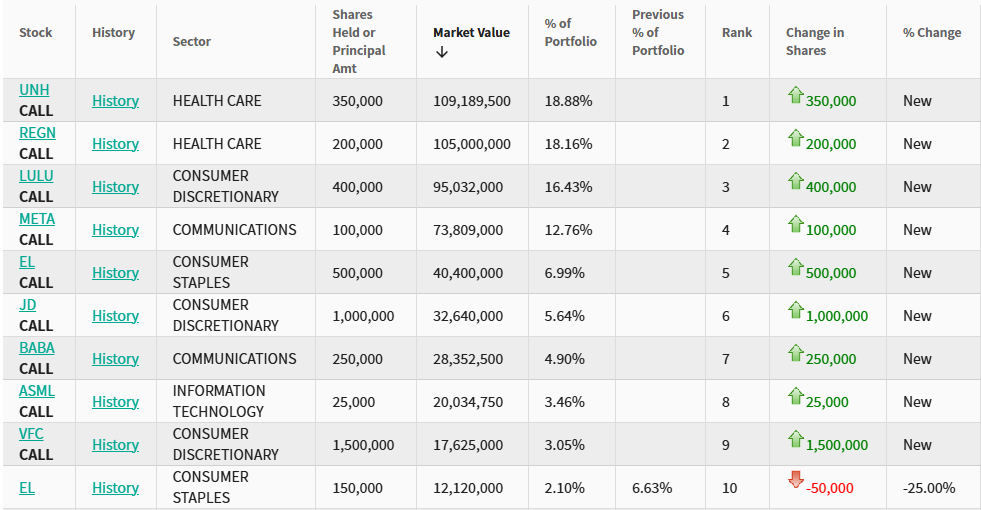
Task: Click the green up arrow in UNH row
Action: point(796,96)
